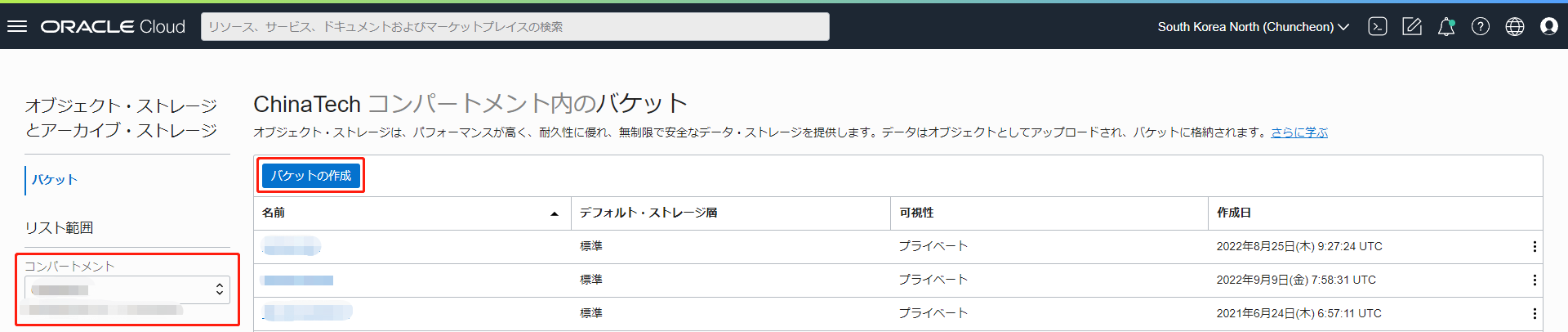Open the help question mark icon
Image resolution: width=1568 pixels, height=332 pixels.
coord(1481,27)
